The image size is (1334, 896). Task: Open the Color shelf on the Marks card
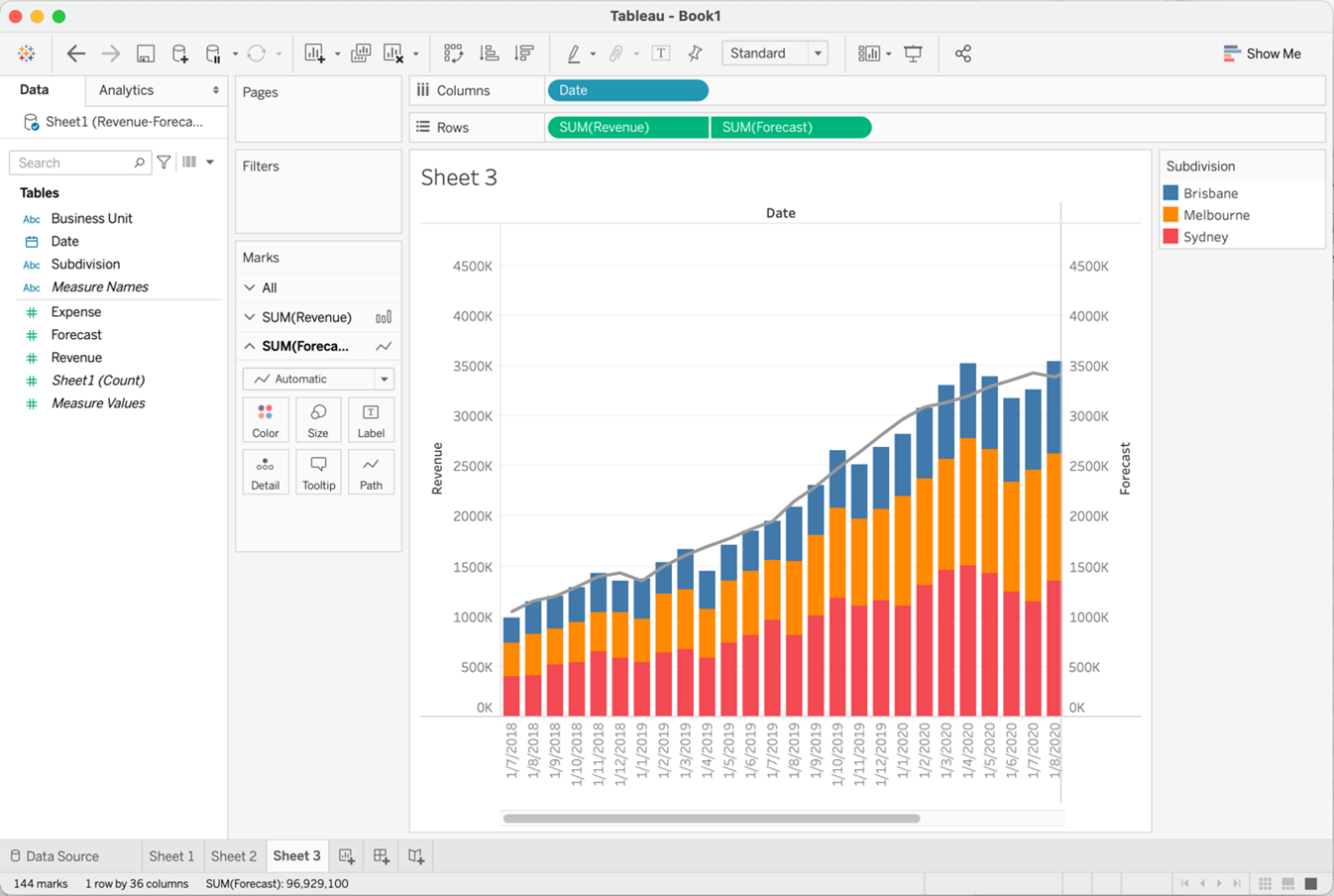266,418
